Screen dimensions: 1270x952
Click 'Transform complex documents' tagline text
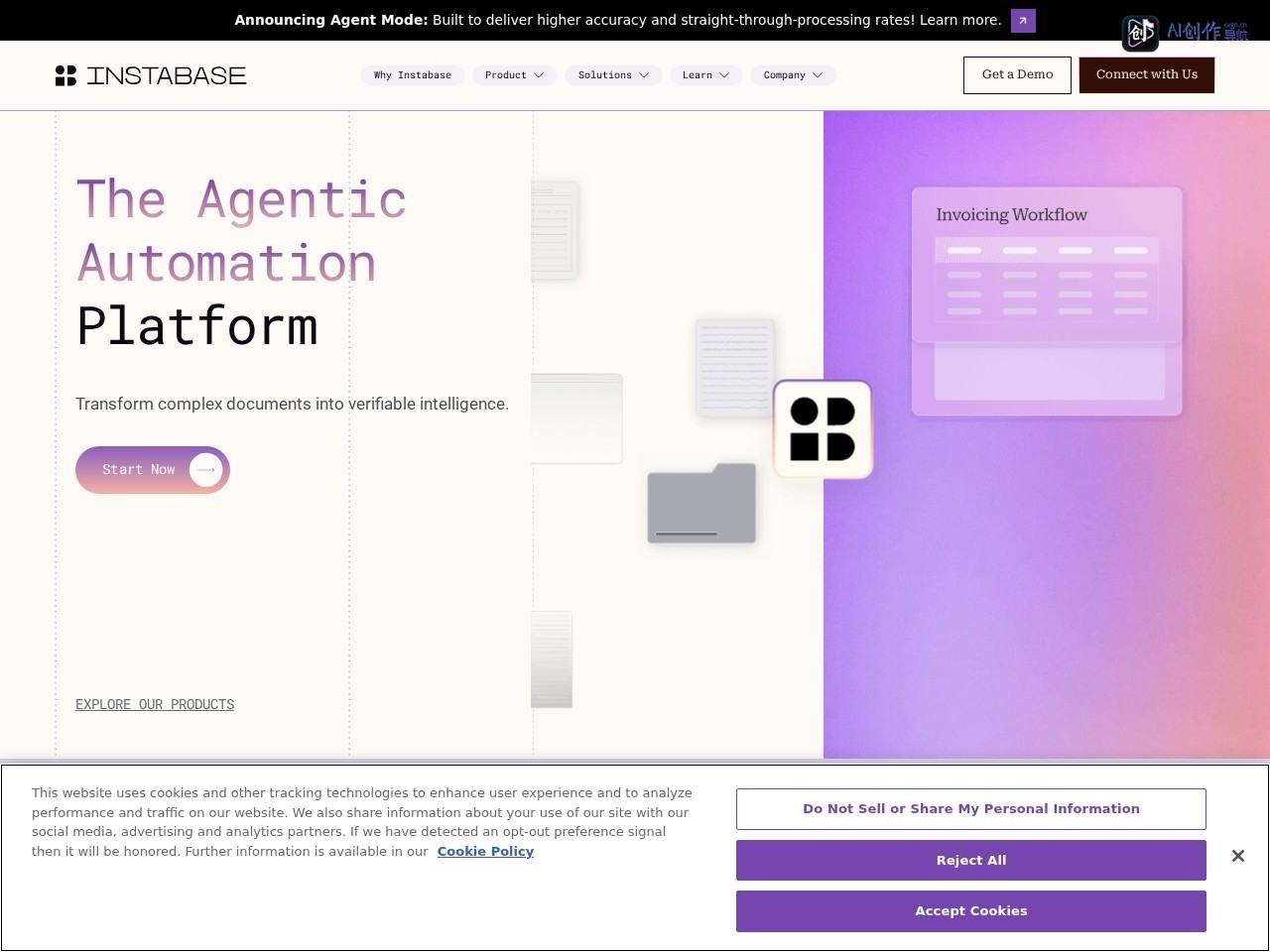293,404
